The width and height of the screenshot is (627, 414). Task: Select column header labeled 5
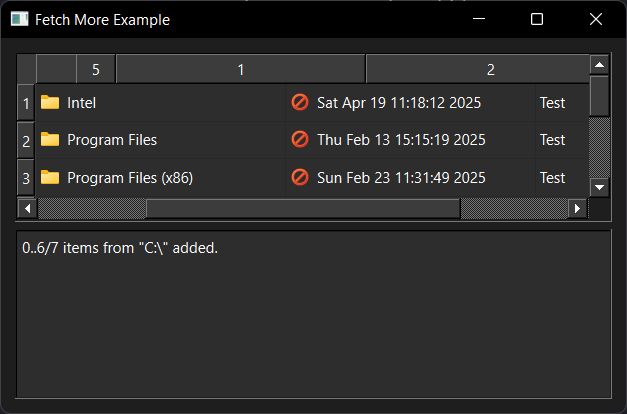tap(96, 69)
